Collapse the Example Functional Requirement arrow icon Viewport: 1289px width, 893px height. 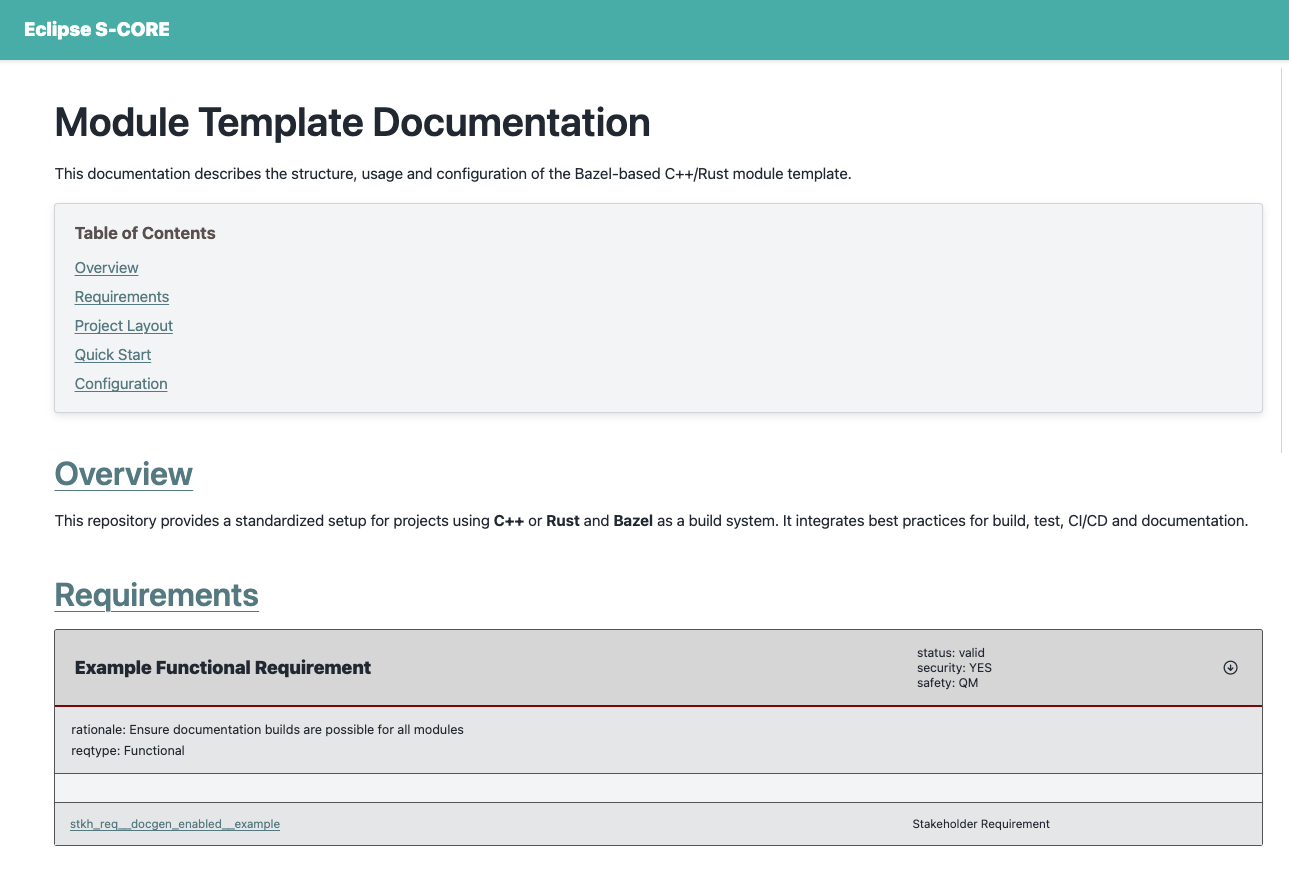tap(1230, 668)
